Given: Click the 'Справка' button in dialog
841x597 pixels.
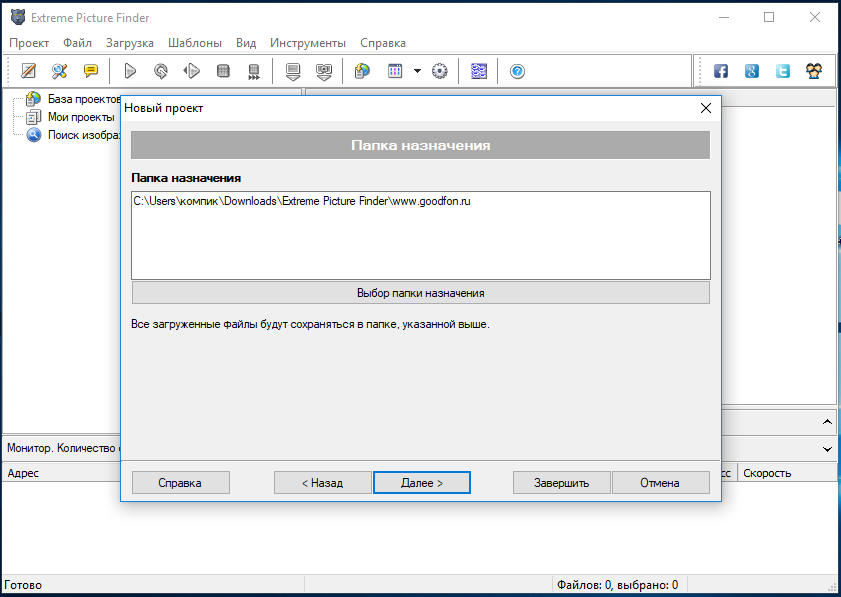Looking at the screenshot, I should coord(180,483).
